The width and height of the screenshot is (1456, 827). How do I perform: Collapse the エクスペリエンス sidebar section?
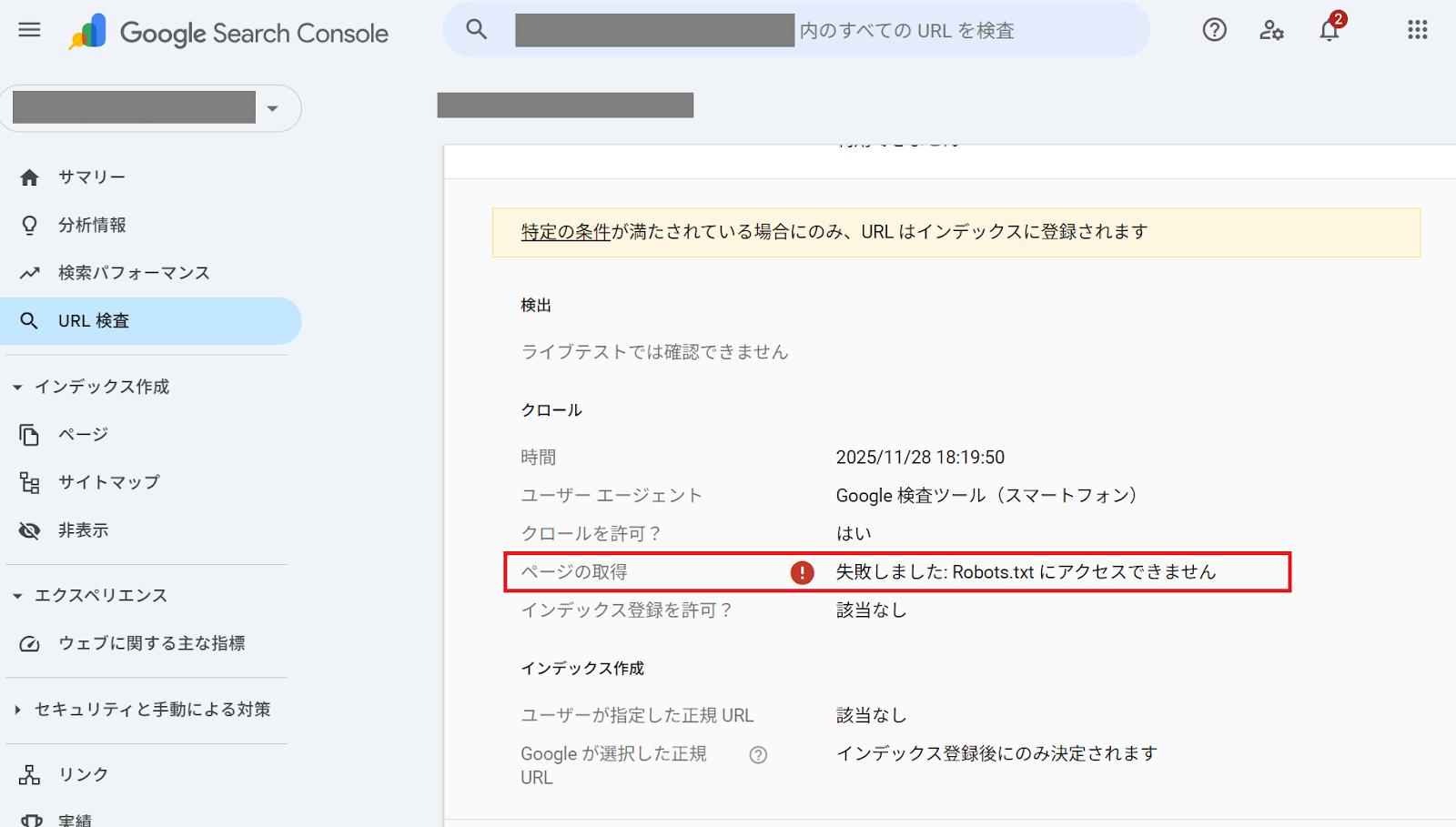17,596
